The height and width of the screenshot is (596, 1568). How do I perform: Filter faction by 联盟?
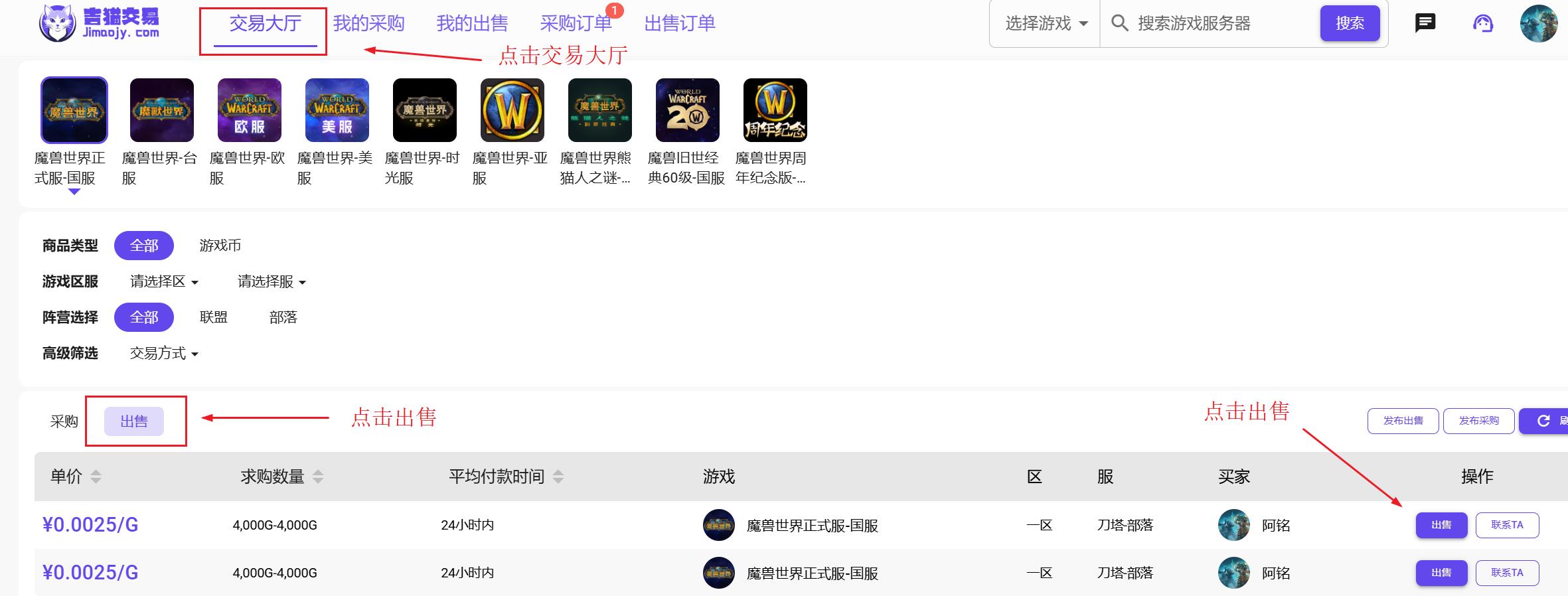(x=213, y=317)
